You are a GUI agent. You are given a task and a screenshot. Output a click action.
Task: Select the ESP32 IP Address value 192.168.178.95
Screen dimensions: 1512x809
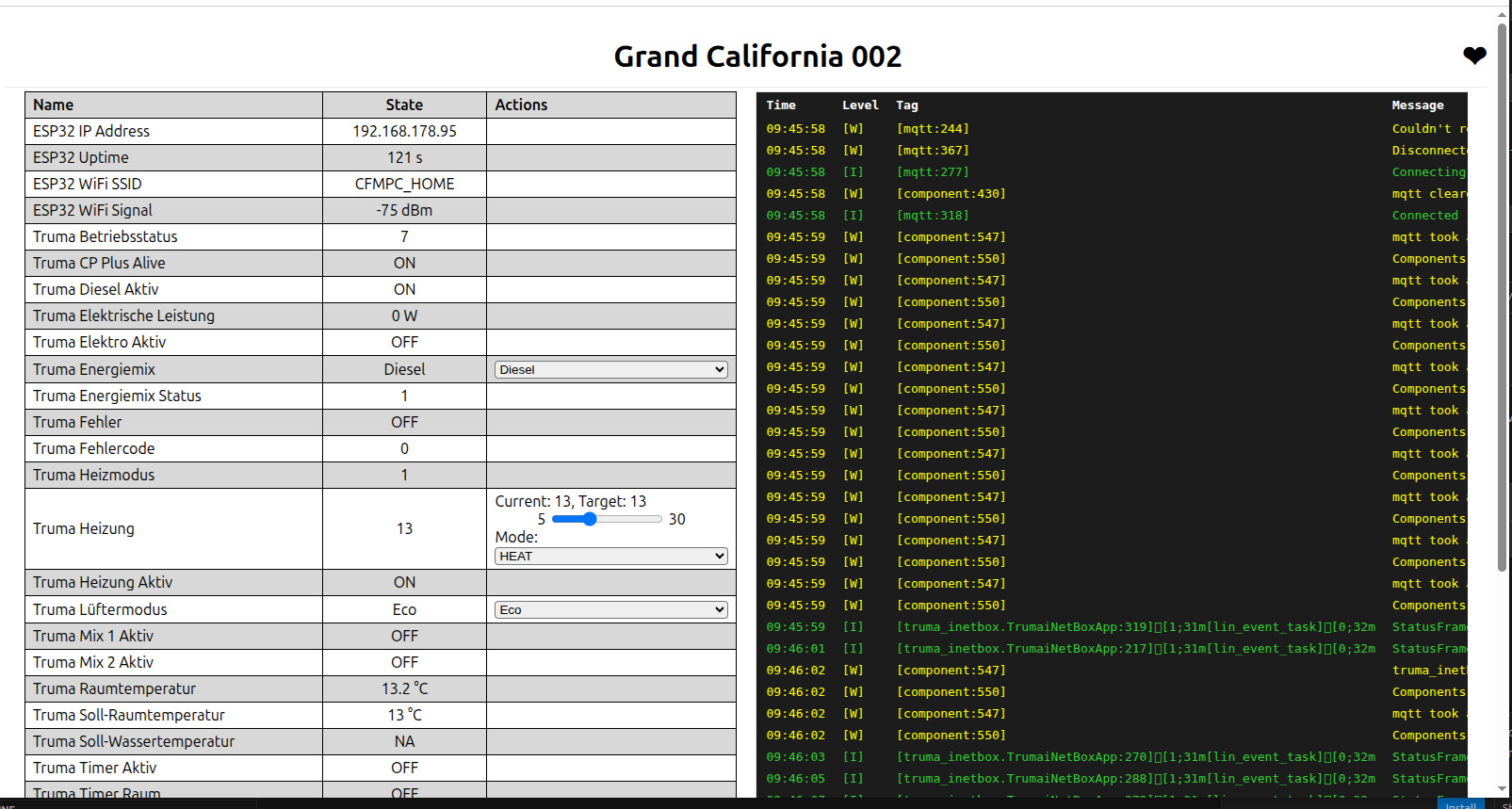click(x=404, y=132)
